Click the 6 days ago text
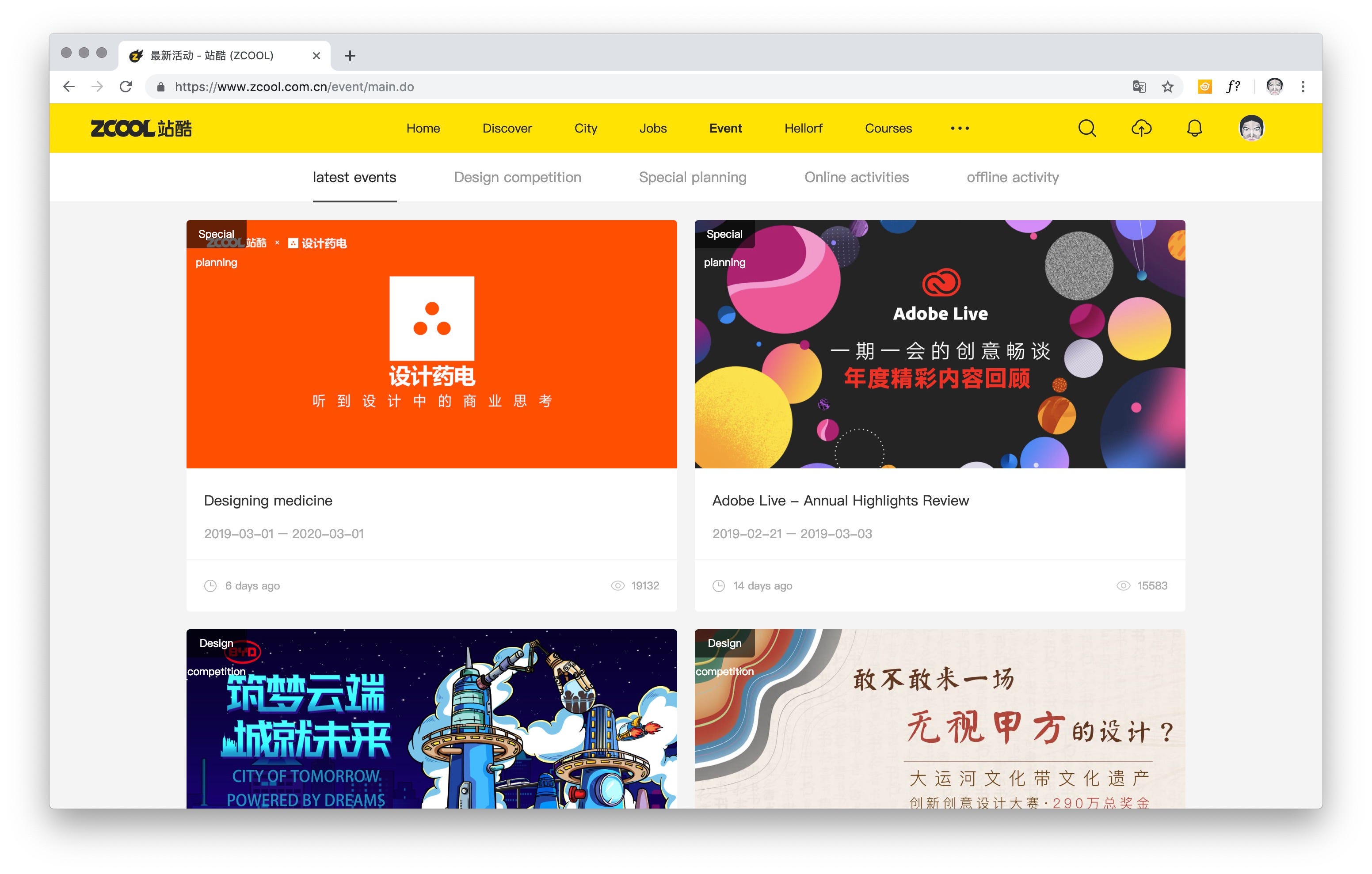 pyautogui.click(x=252, y=586)
